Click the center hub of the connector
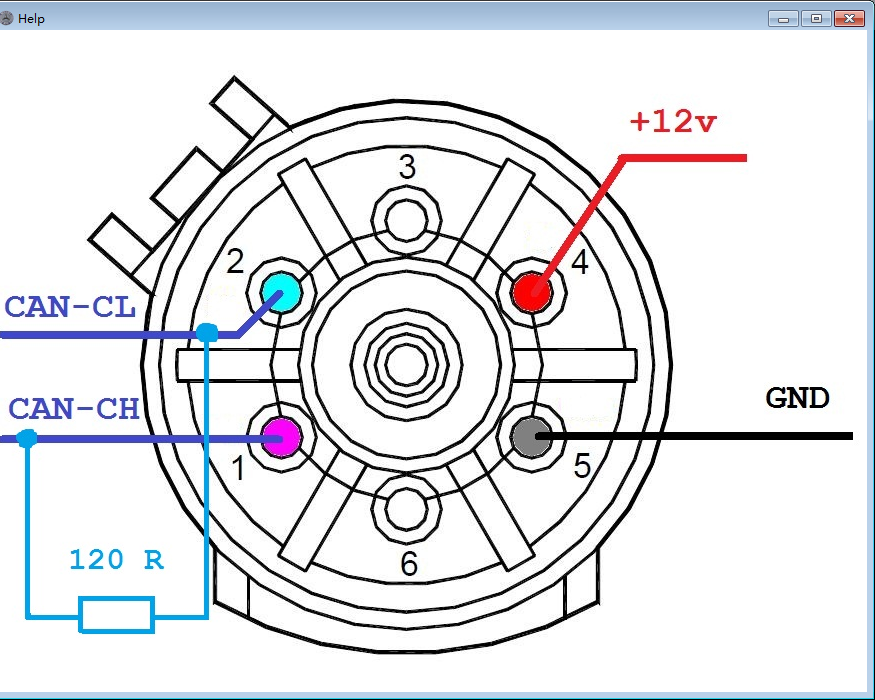 406,361
